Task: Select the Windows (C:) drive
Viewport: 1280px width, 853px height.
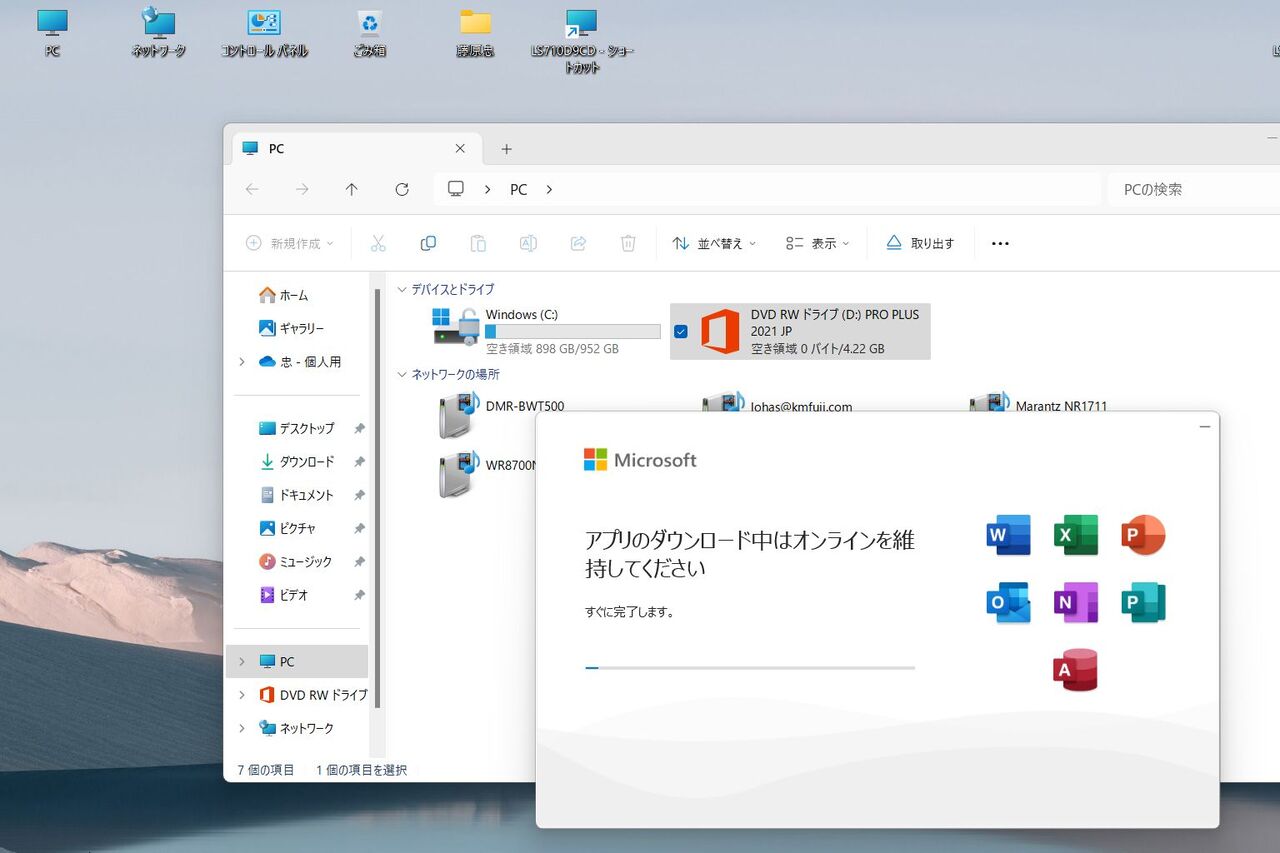Action: 546,331
